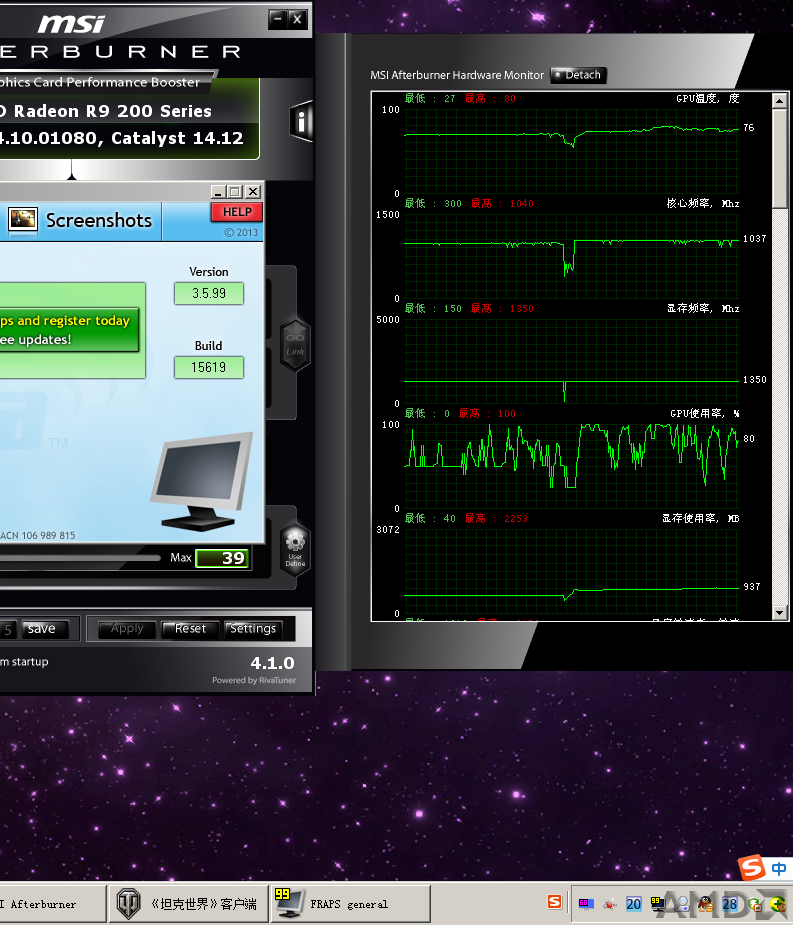793x925 pixels.
Task: Click the memory usage (显存使用率) graph
Action: (572, 572)
